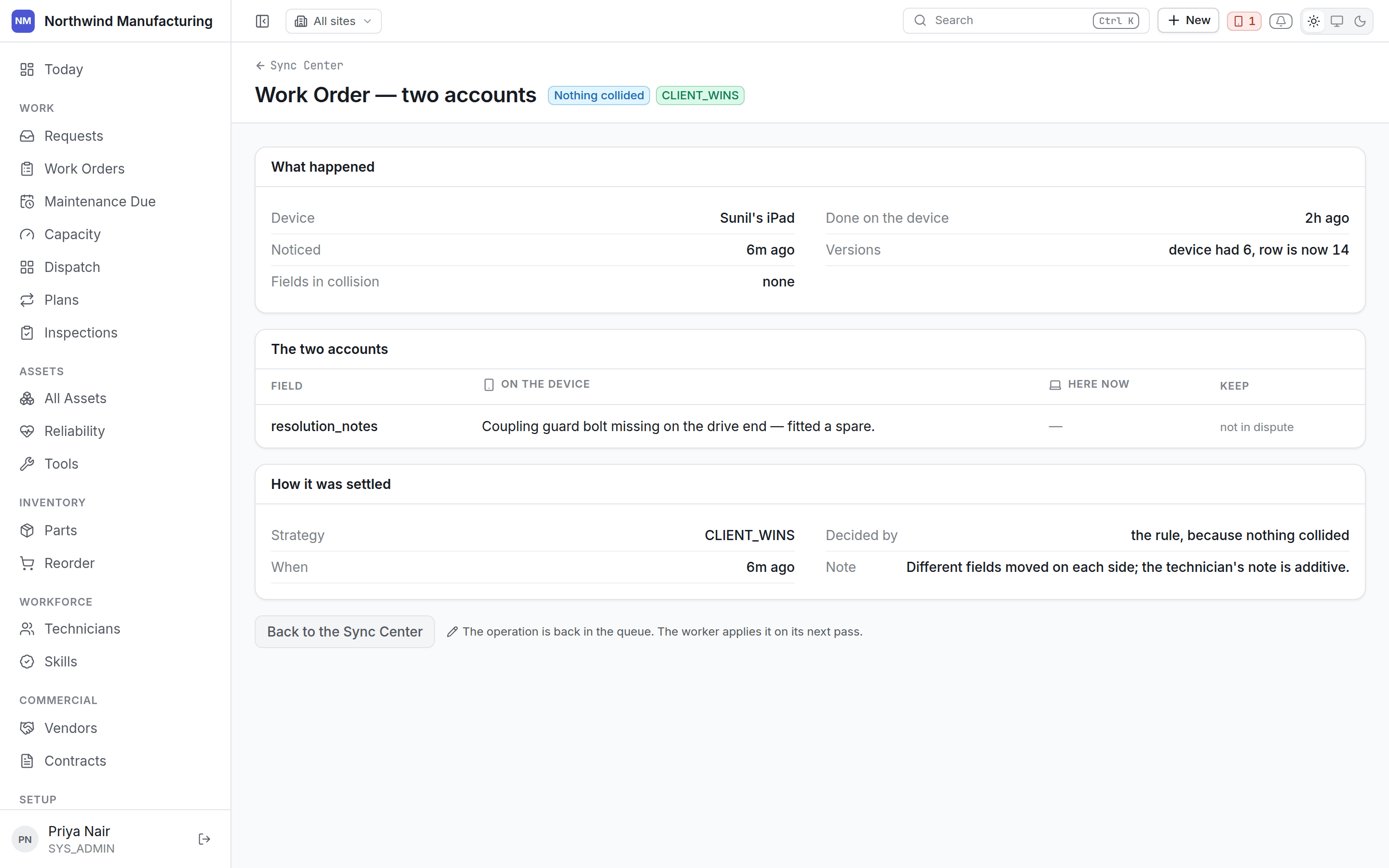Open notifications bell

pos(1280,21)
